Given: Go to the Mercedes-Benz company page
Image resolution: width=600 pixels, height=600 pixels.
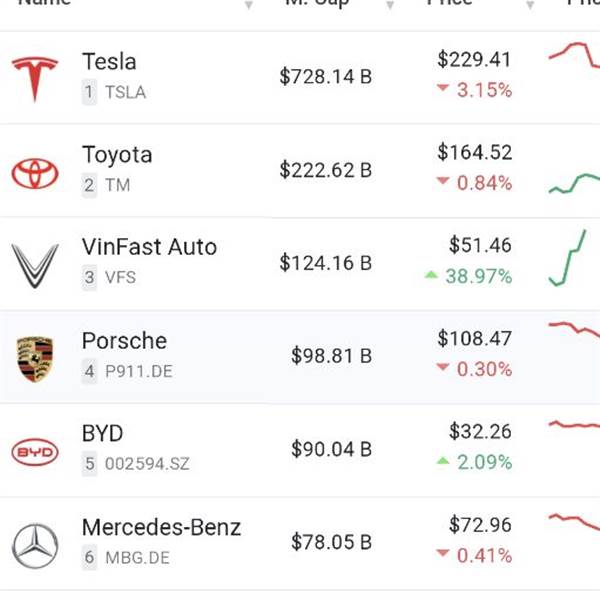Looking at the screenshot, I should click(x=161, y=527).
